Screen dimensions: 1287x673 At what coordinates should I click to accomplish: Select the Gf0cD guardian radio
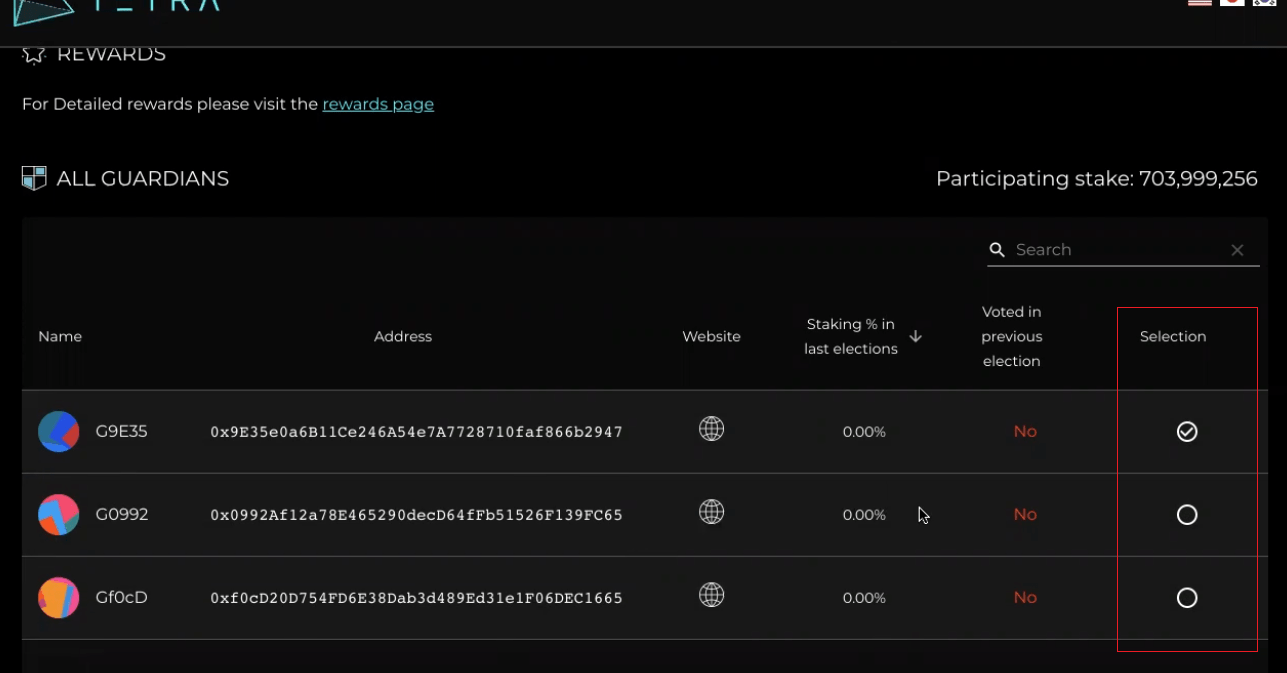click(1187, 598)
